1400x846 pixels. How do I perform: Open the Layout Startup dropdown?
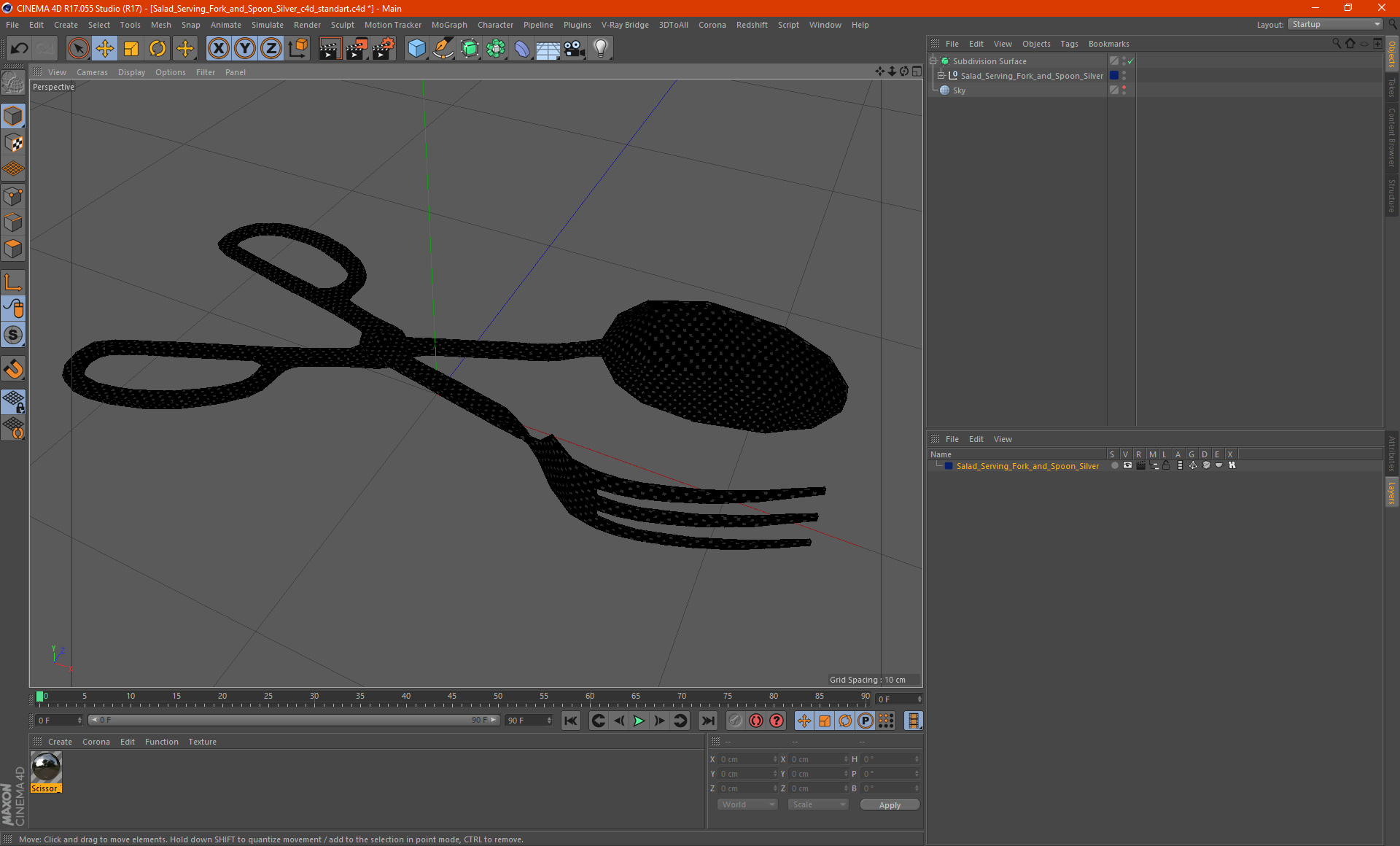(x=1335, y=24)
